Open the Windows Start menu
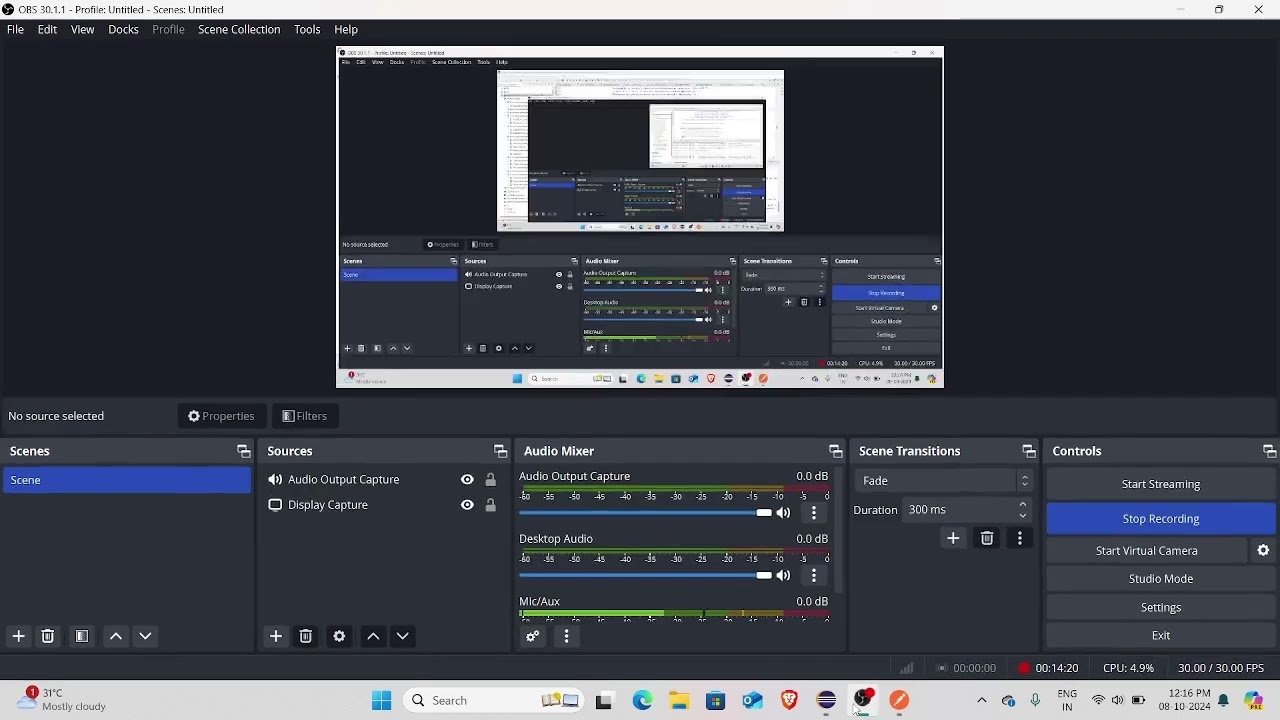1280x720 pixels. click(381, 700)
